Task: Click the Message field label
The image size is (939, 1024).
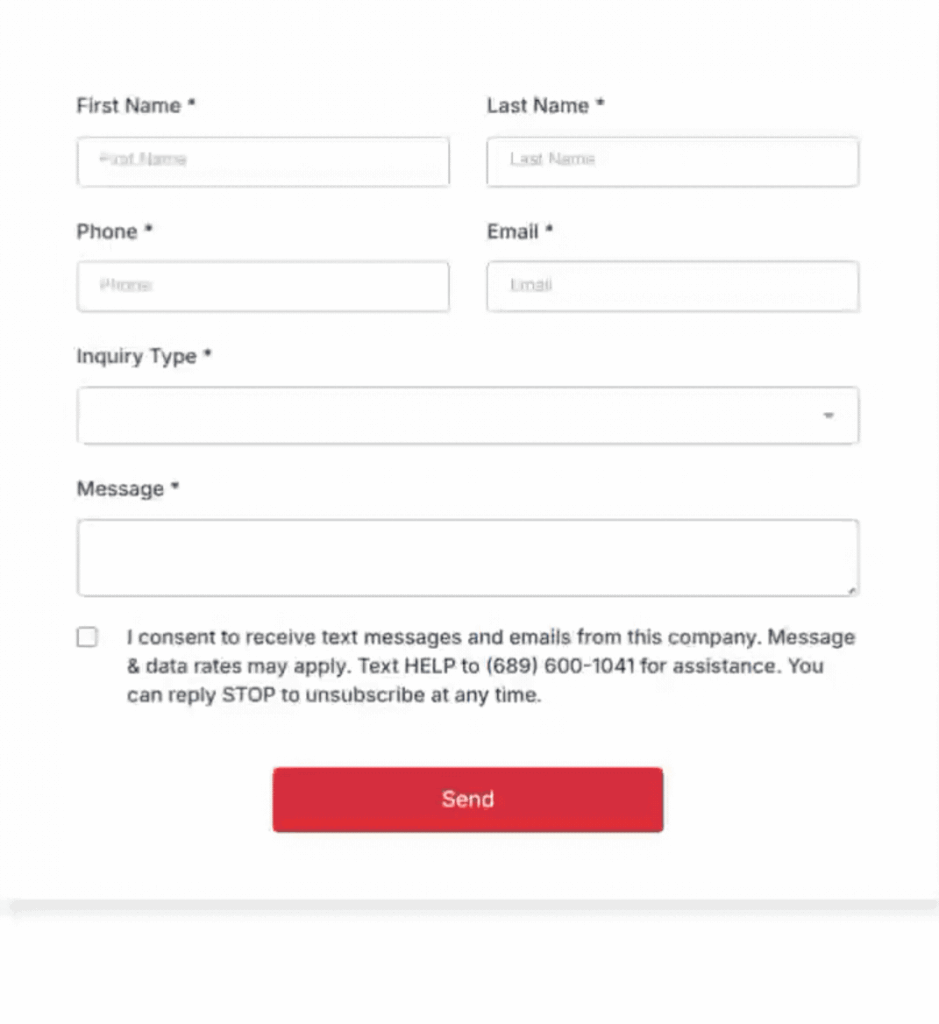Action: tap(120, 489)
